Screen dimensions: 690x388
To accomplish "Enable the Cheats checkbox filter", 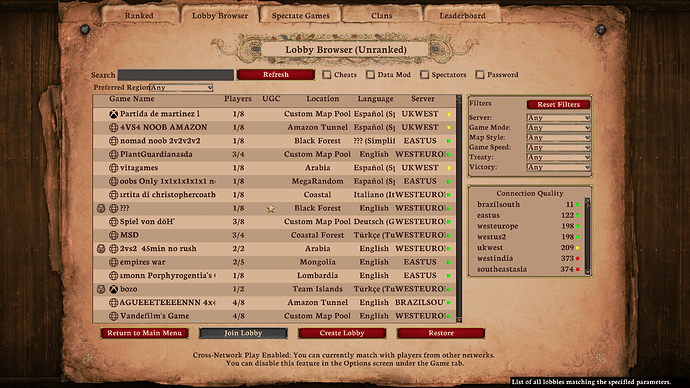I will [x=327, y=75].
